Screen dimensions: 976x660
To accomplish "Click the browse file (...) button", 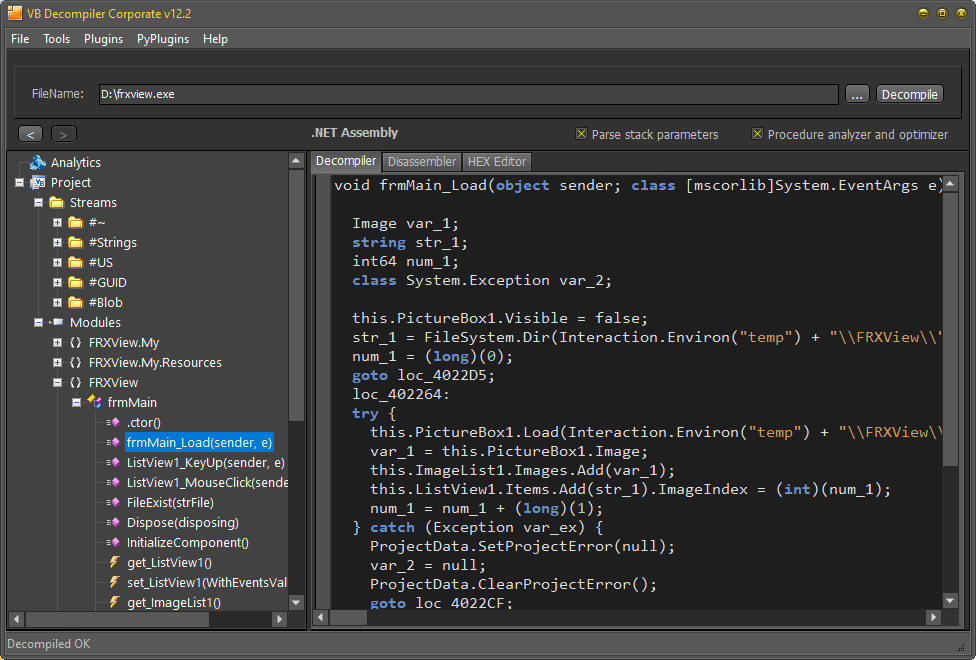I will point(857,94).
